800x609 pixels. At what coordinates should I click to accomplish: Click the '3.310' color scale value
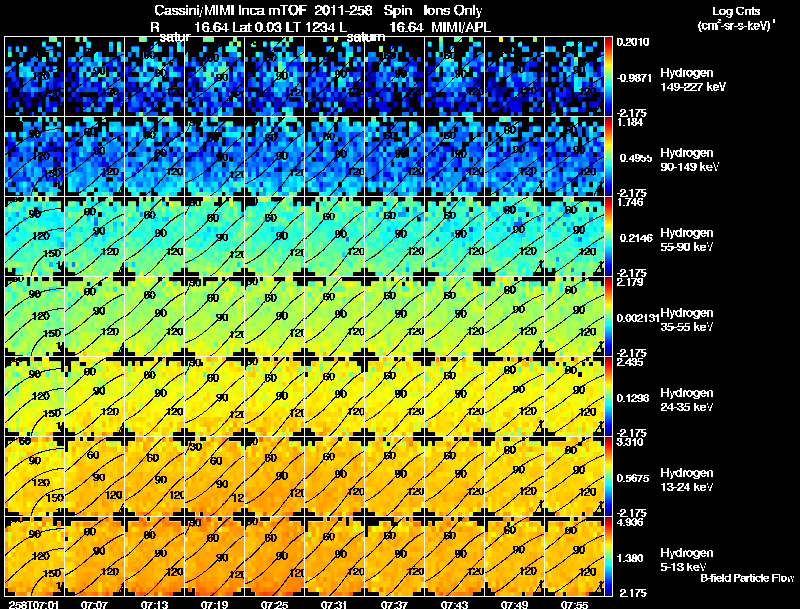[630, 442]
